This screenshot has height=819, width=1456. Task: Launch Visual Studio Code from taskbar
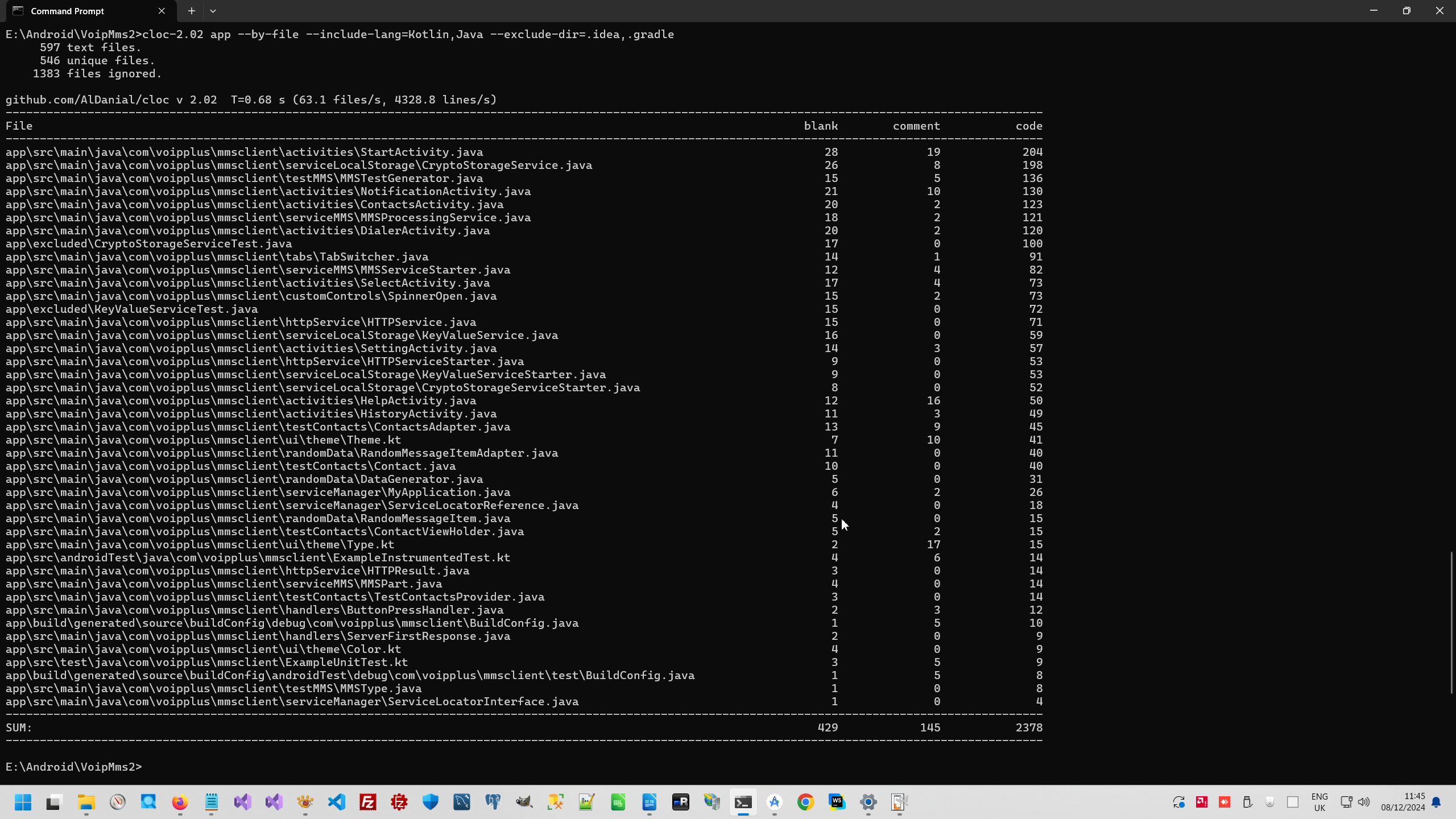(x=337, y=802)
